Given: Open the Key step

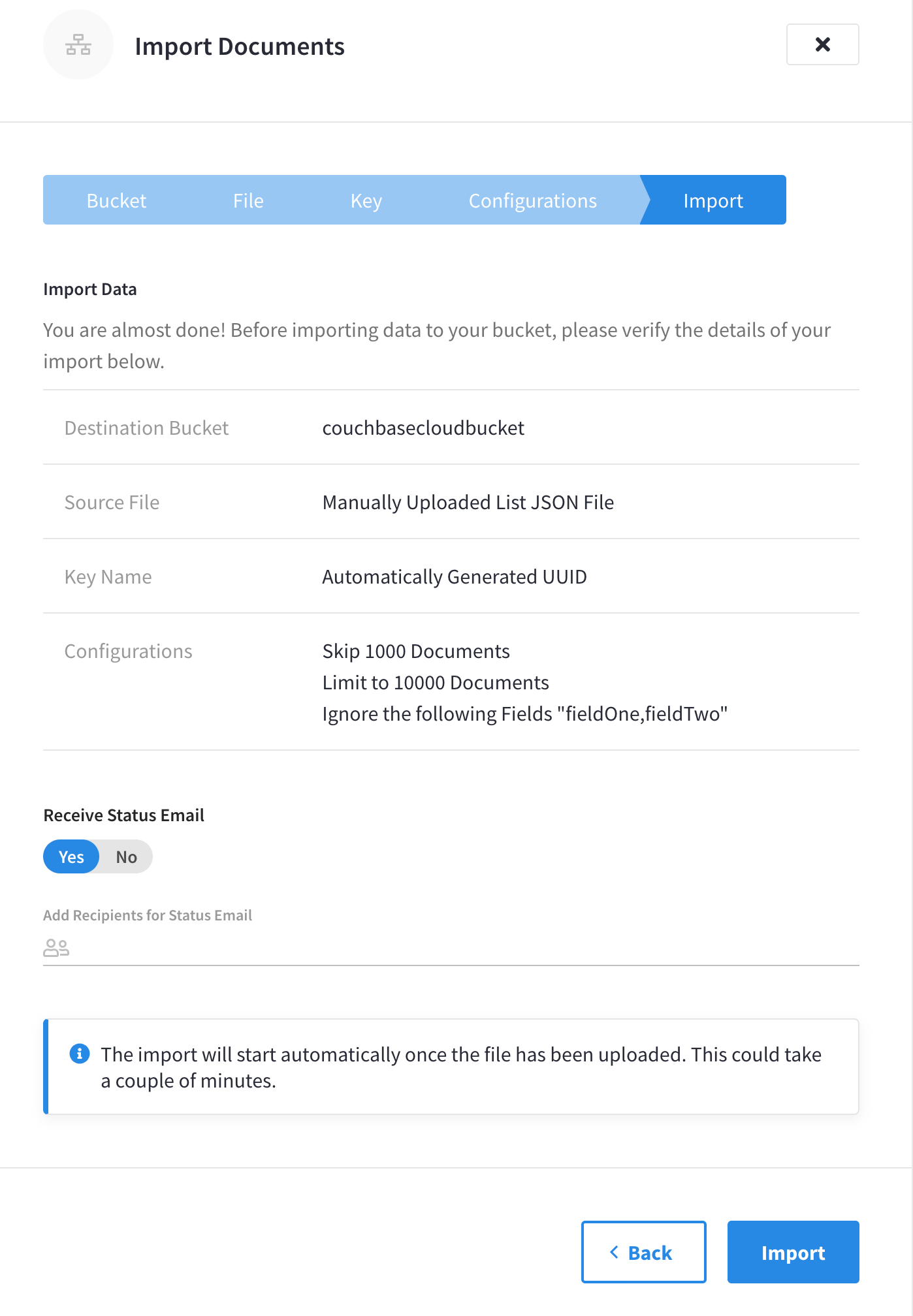Looking at the screenshot, I should pos(366,200).
